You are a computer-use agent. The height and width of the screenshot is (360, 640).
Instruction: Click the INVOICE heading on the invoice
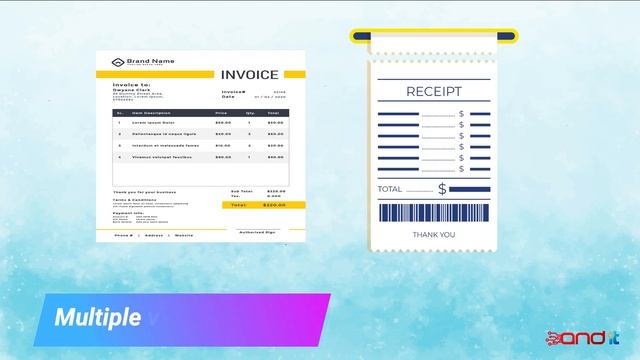click(x=249, y=75)
